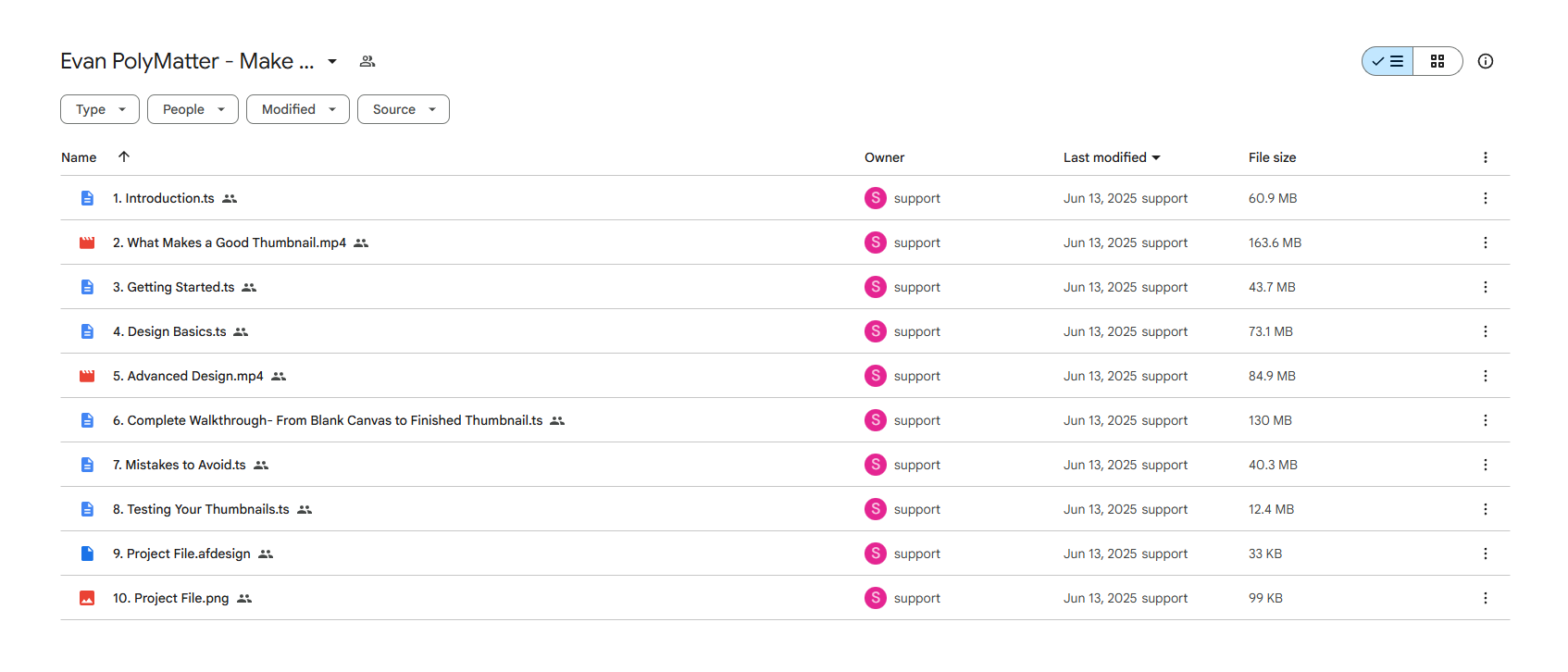Click the document icon for 6. Complete Walkthrough
This screenshot has height=672, width=1568.
pyautogui.click(x=87, y=420)
